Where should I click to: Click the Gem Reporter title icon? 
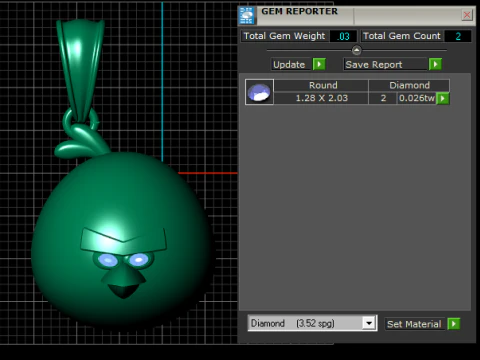click(x=247, y=15)
